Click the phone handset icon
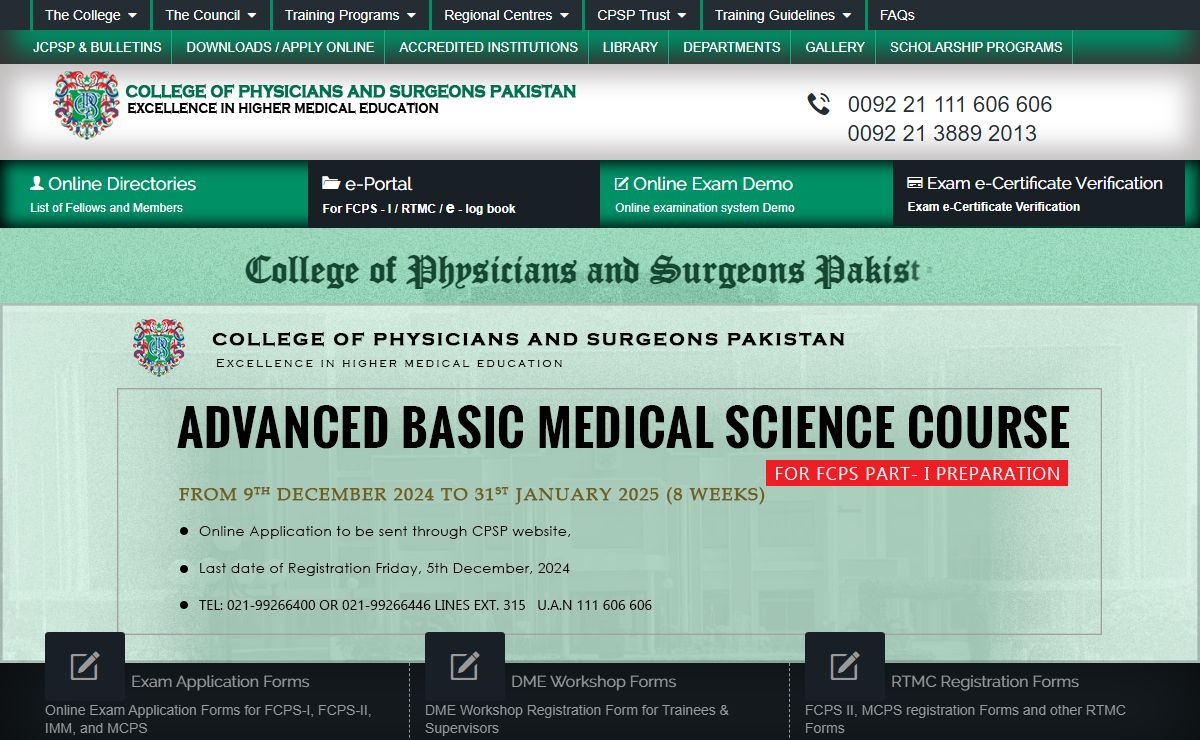The width and height of the screenshot is (1200, 740). coord(819,104)
